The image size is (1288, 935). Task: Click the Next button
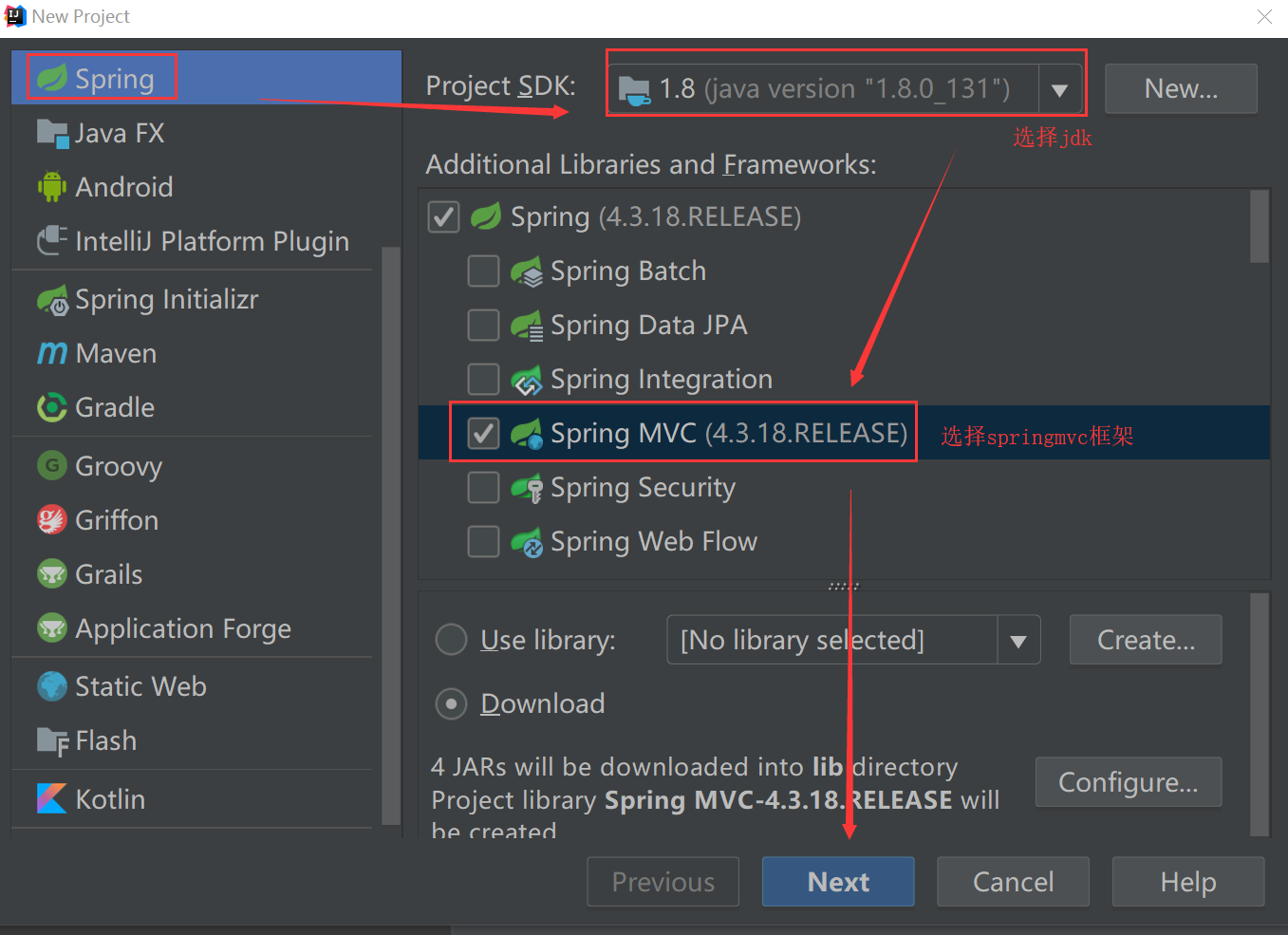pyautogui.click(x=838, y=882)
